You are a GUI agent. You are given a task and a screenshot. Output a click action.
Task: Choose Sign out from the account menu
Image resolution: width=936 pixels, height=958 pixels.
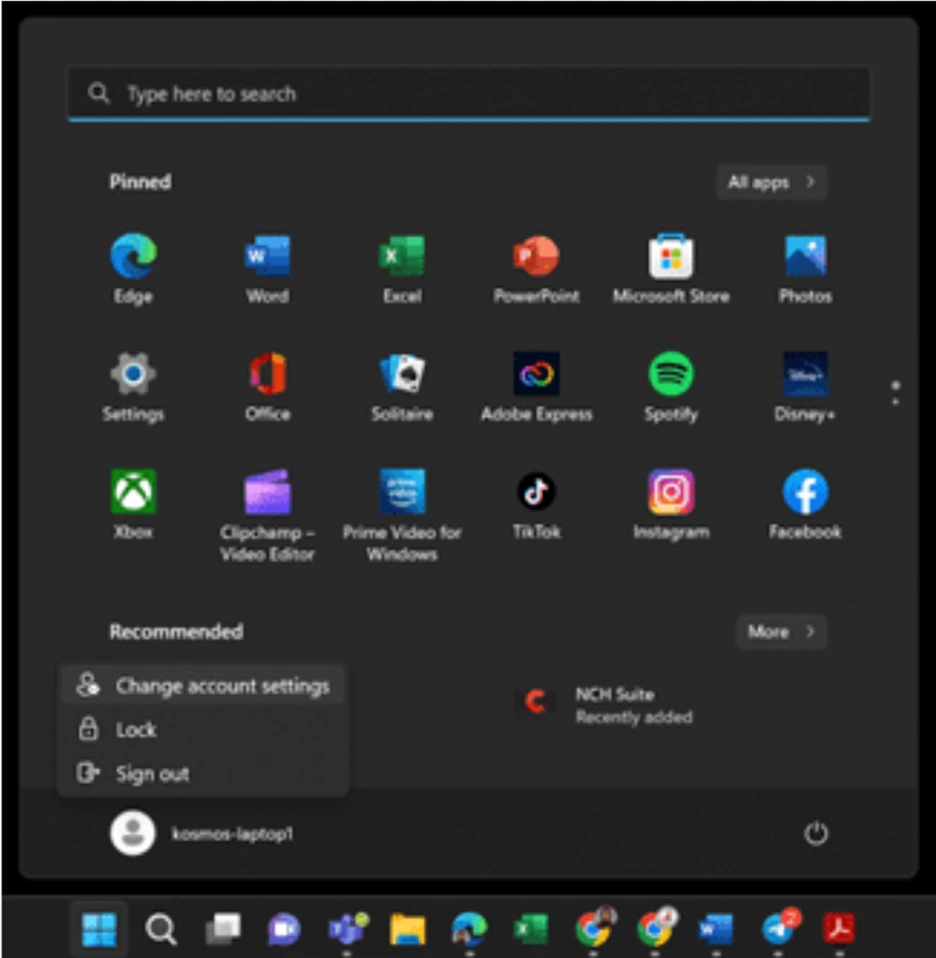coord(203,773)
